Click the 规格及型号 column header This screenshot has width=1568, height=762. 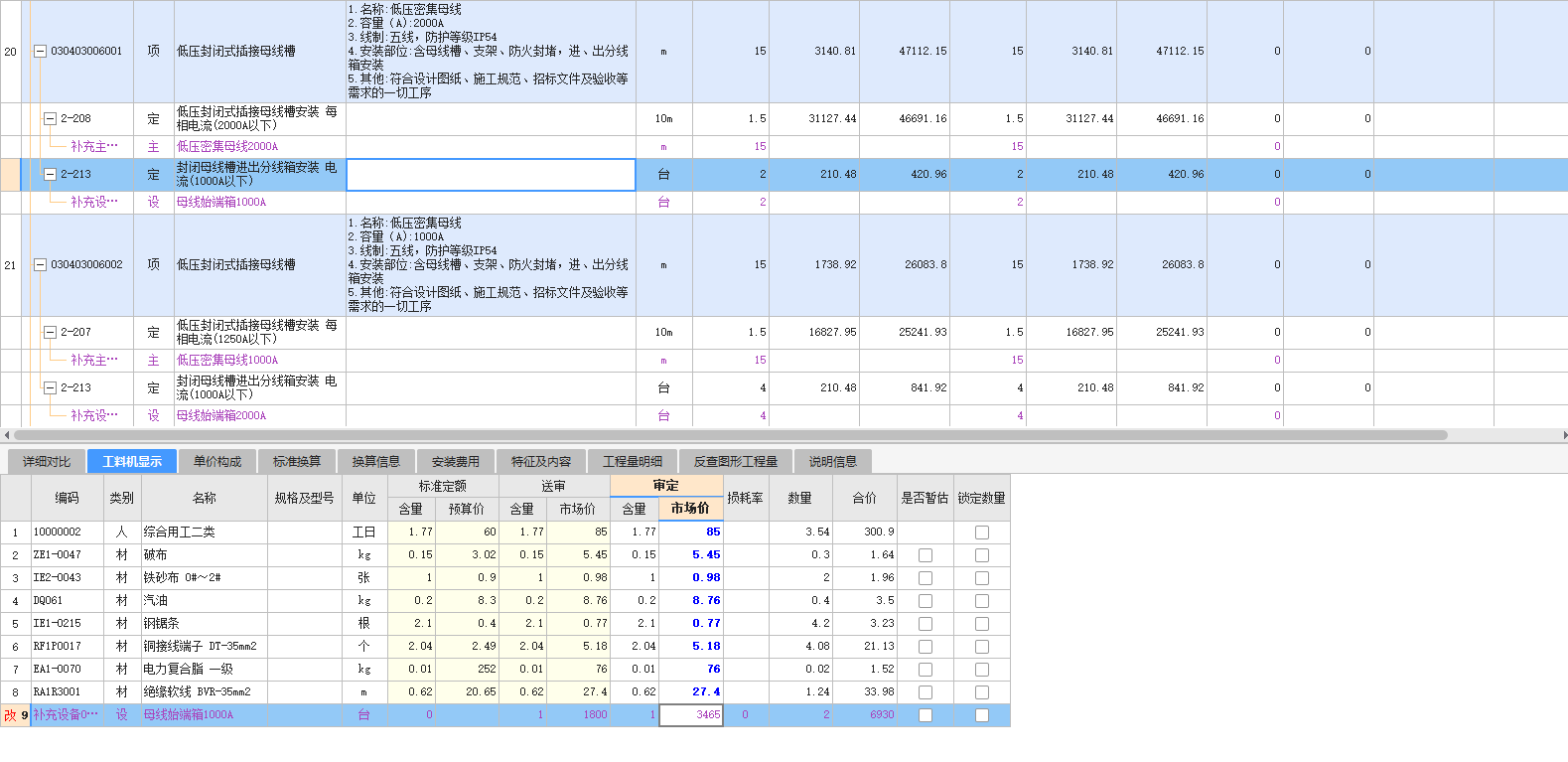(305, 498)
